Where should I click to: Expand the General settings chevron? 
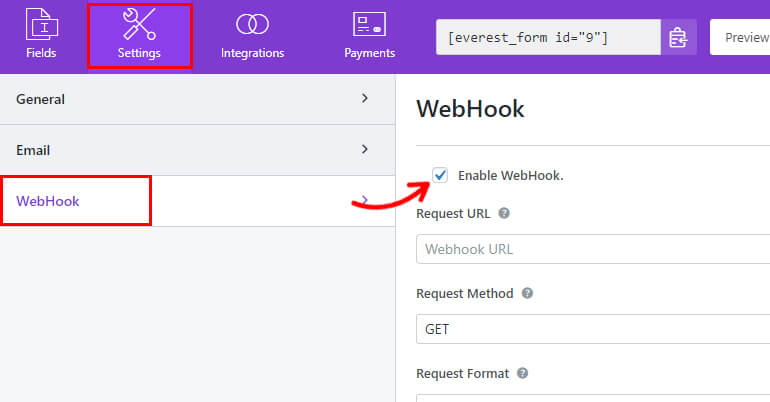pos(365,99)
